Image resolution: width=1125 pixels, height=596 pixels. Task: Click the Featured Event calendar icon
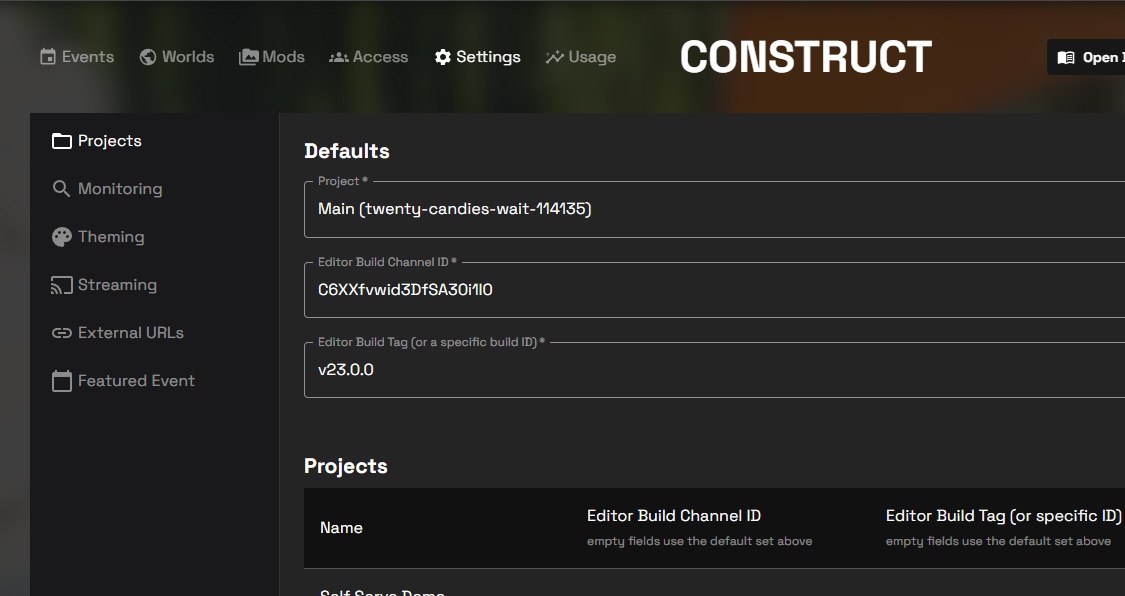62,381
